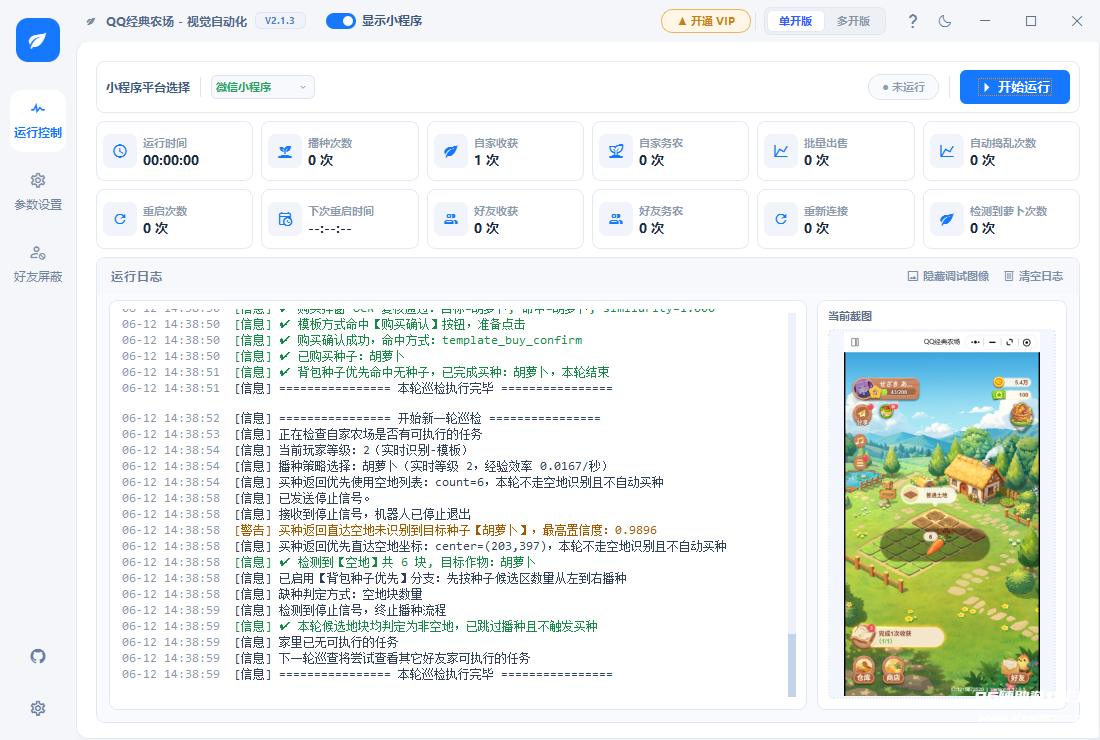Click the 批量出售 chart icon
This screenshot has width=1100, height=740.
781,151
